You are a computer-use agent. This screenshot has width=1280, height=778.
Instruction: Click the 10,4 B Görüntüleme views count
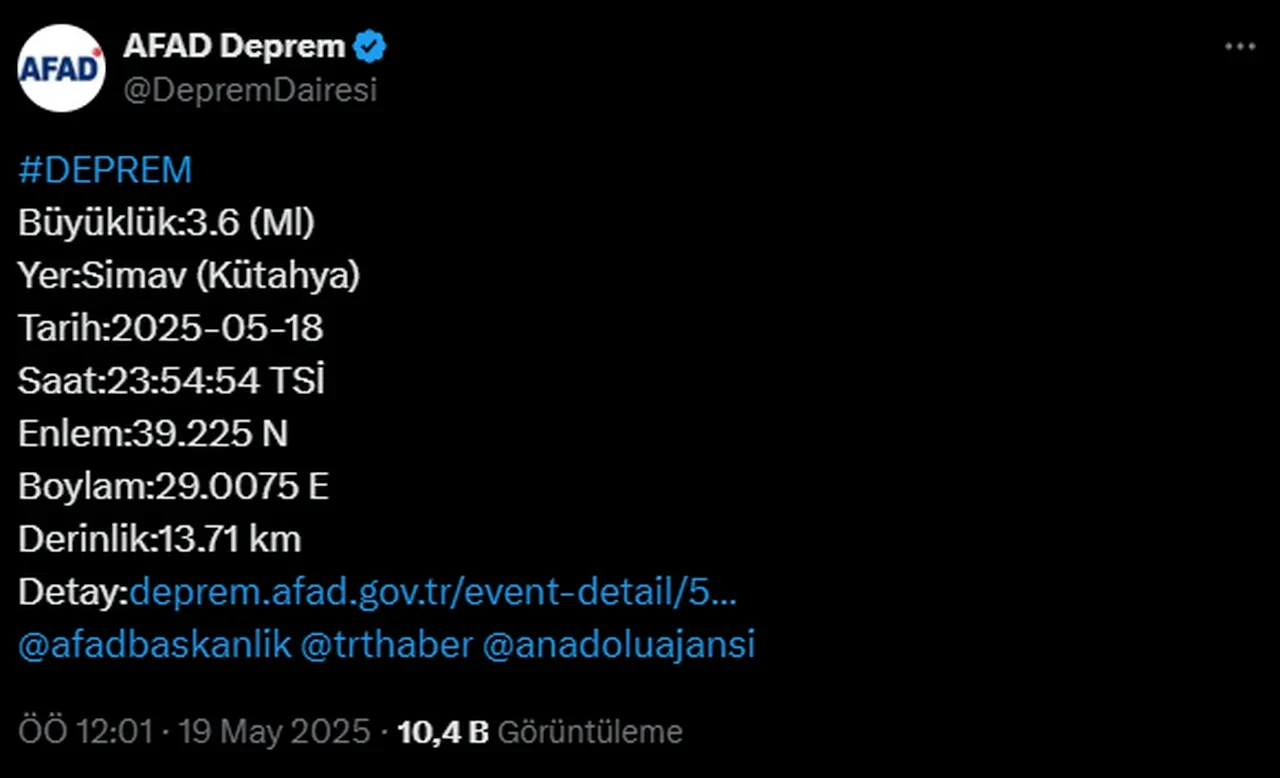tap(540, 731)
